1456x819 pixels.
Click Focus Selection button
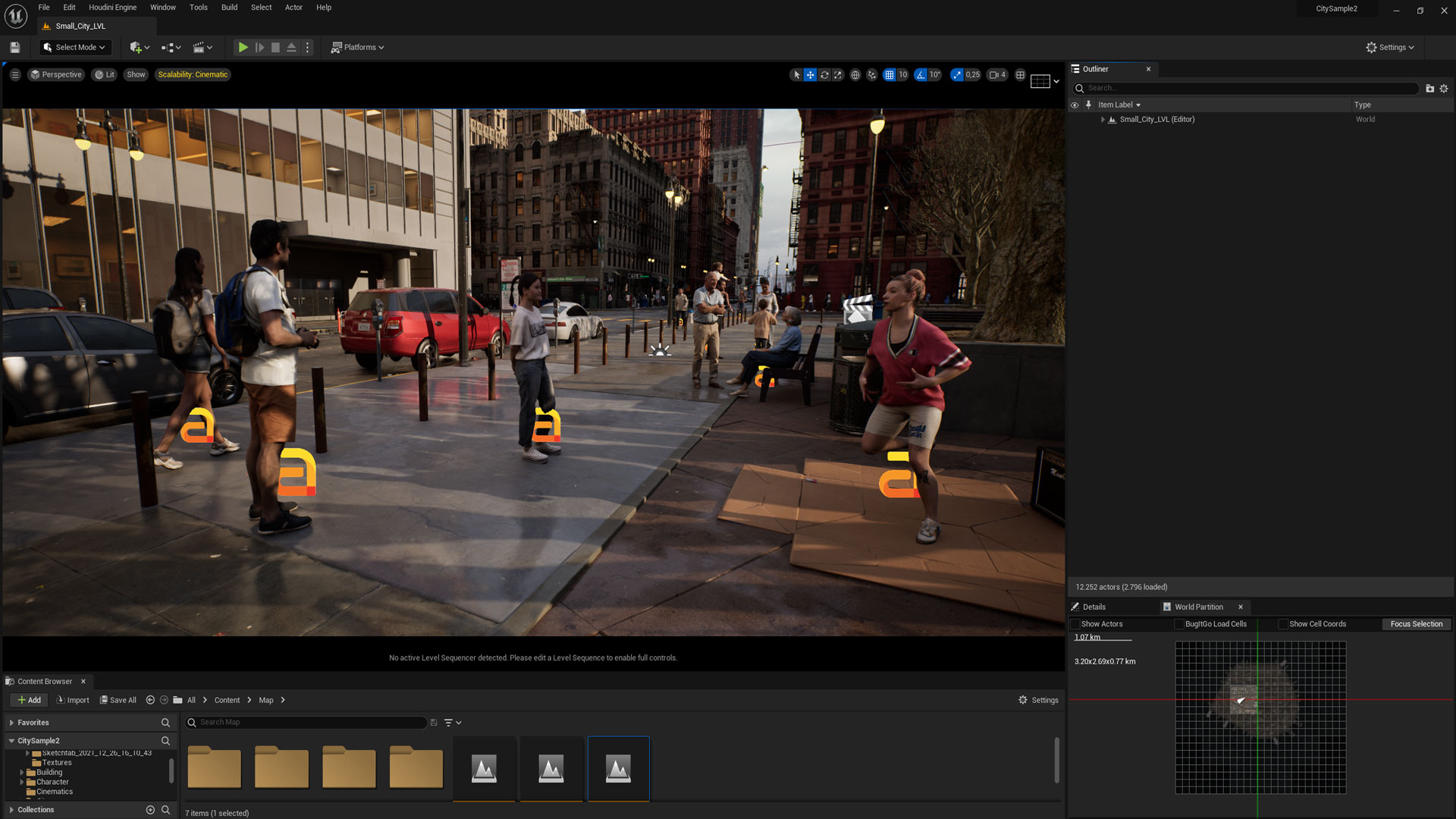[x=1416, y=624]
